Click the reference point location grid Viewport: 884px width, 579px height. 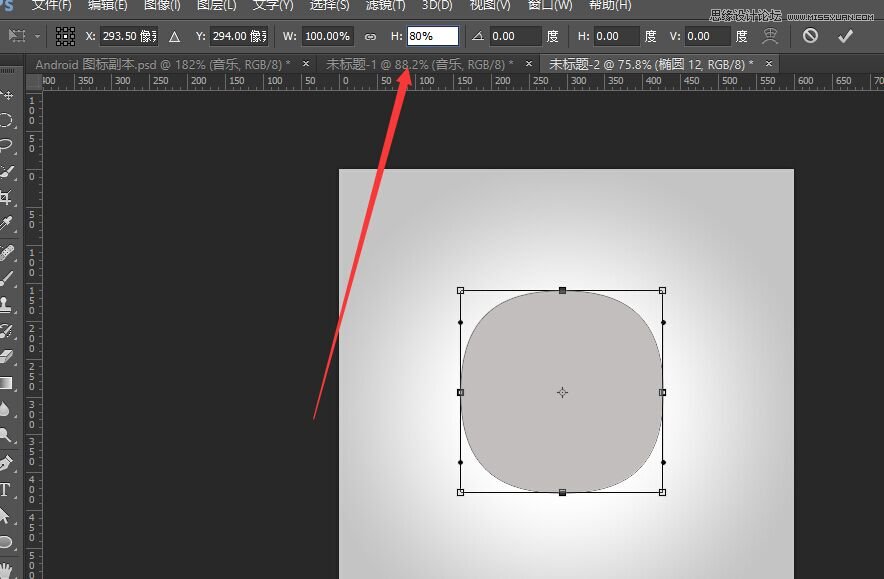66,36
